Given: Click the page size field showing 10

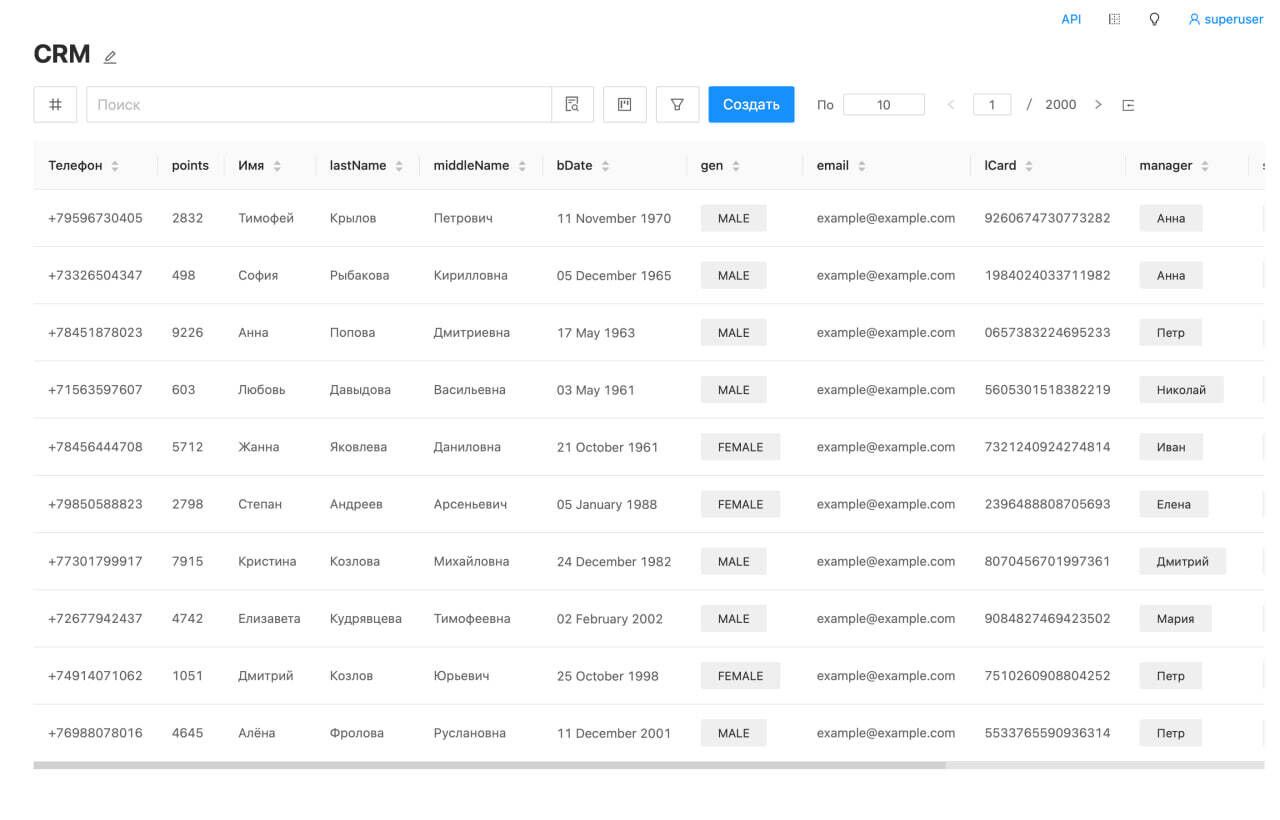Looking at the screenshot, I should tap(883, 104).
